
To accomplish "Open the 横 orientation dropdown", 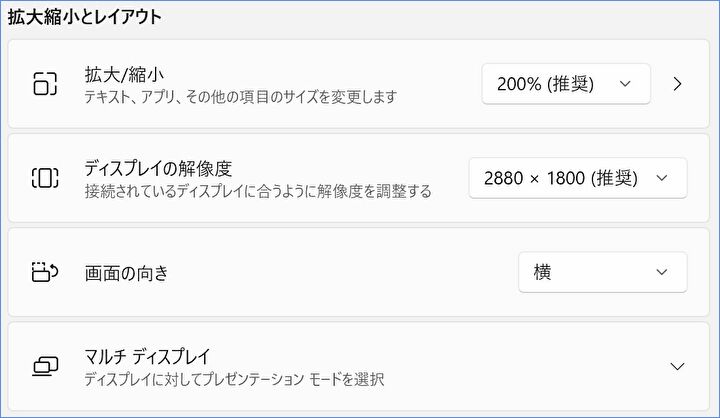I will (x=602, y=272).
